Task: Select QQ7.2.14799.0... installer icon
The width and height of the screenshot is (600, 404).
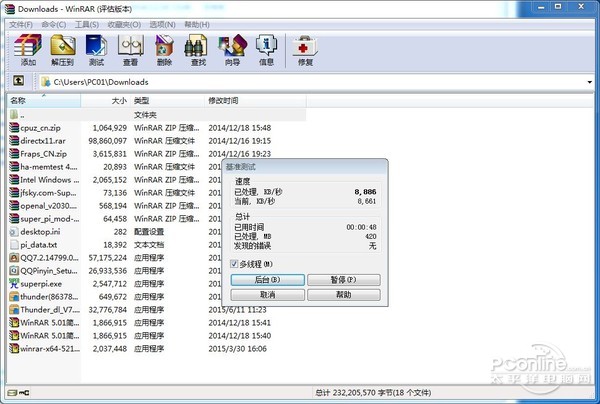Action: (14, 257)
